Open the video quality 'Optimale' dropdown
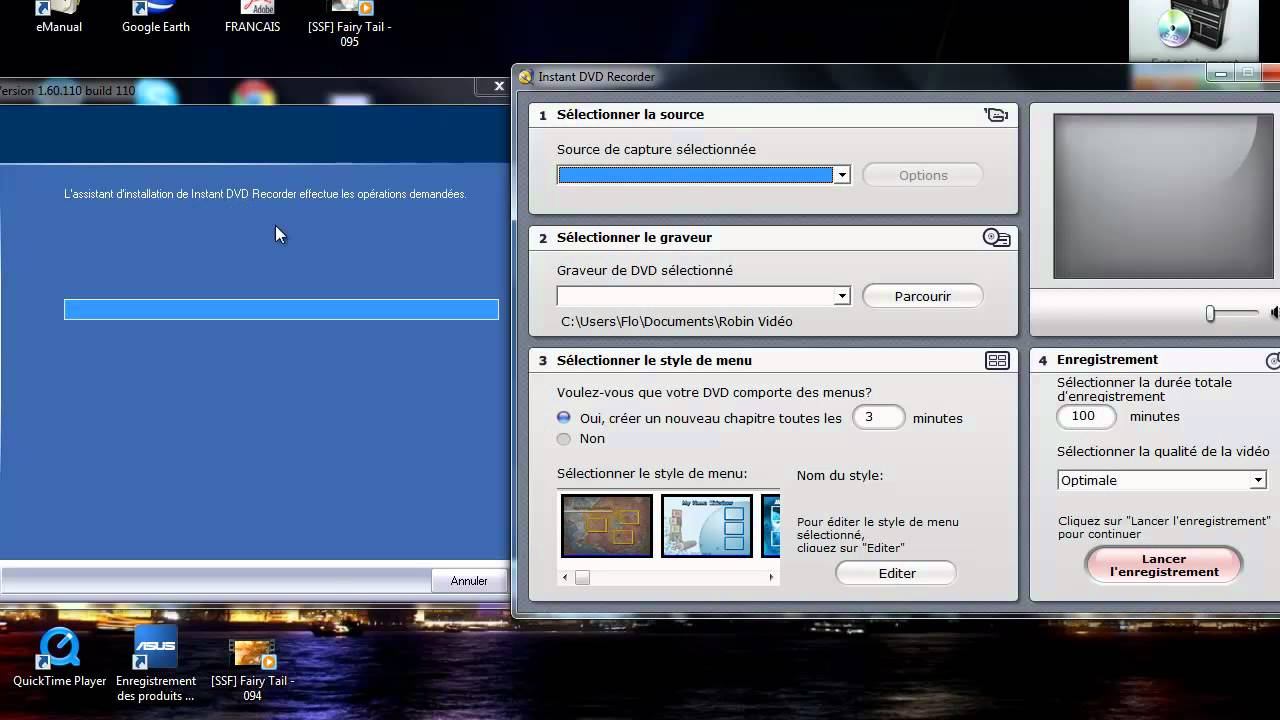 click(x=1258, y=480)
